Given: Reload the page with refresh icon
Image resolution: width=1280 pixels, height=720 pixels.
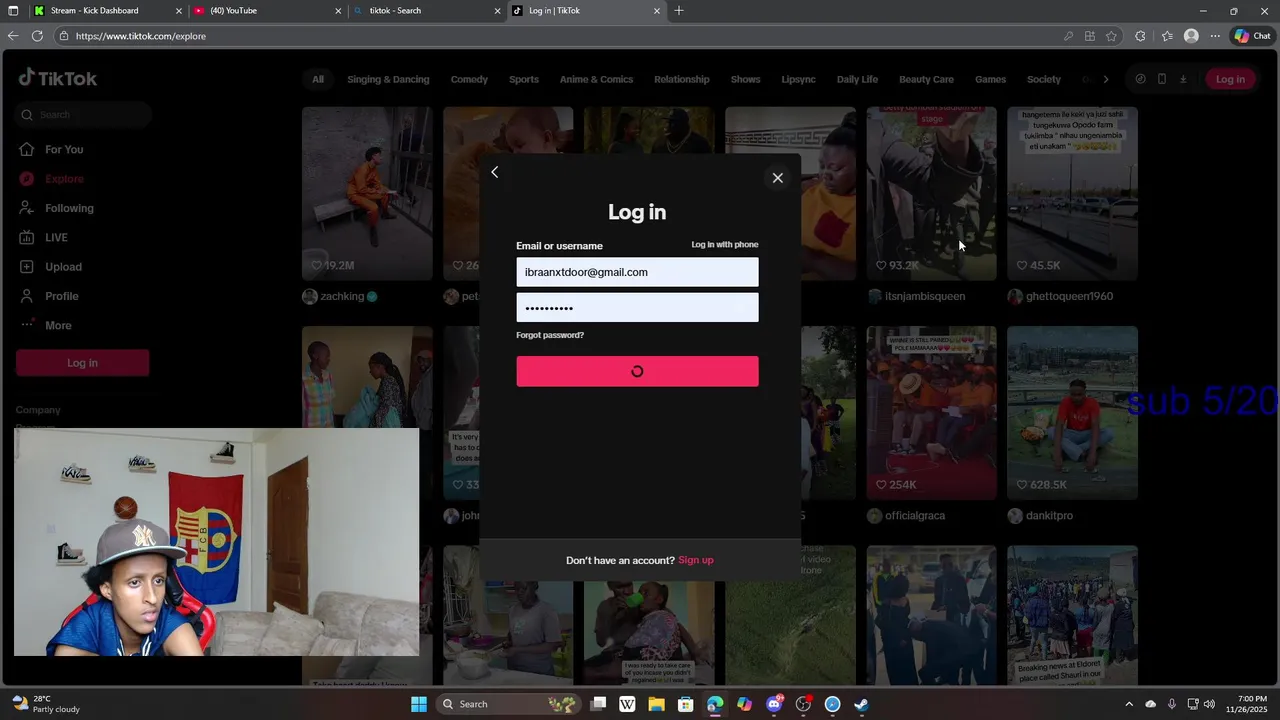Looking at the screenshot, I should (37, 36).
